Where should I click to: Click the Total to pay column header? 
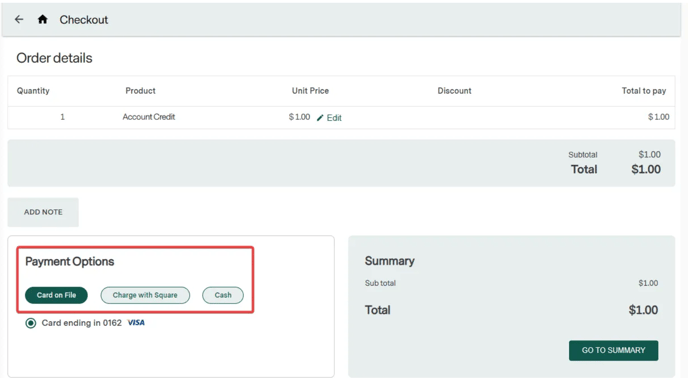[x=644, y=91]
